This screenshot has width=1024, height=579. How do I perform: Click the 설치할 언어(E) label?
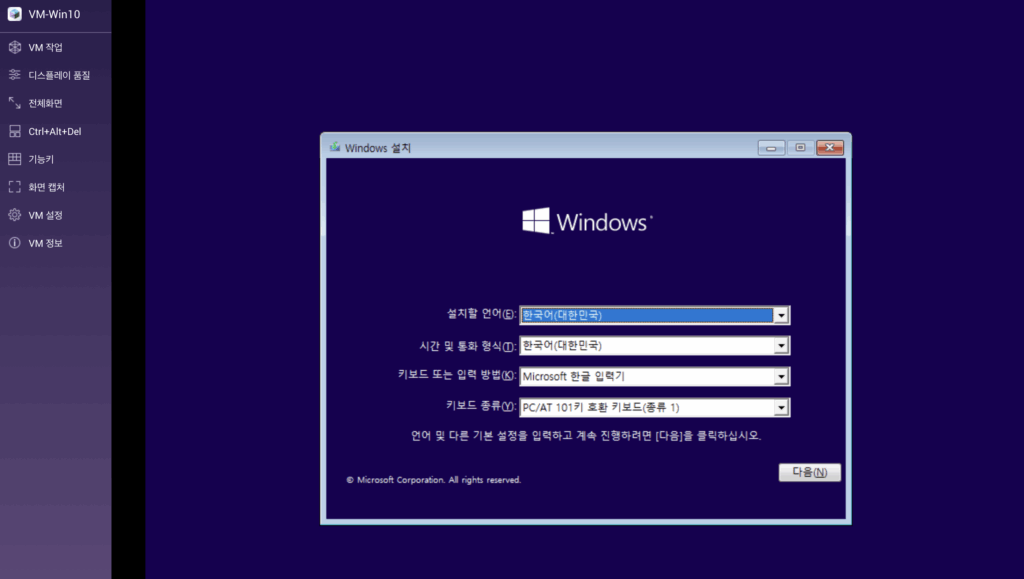(x=481, y=314)
